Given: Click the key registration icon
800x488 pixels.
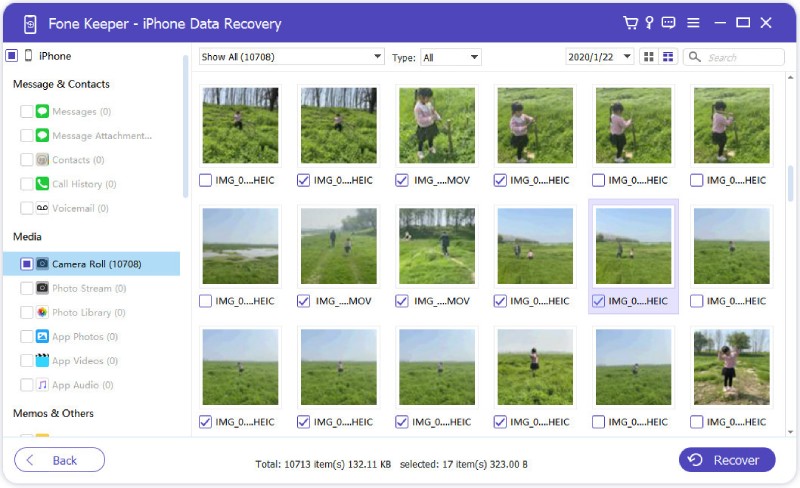Looking at the screenshot, I should pyautogui.click(x=649, y=22).
